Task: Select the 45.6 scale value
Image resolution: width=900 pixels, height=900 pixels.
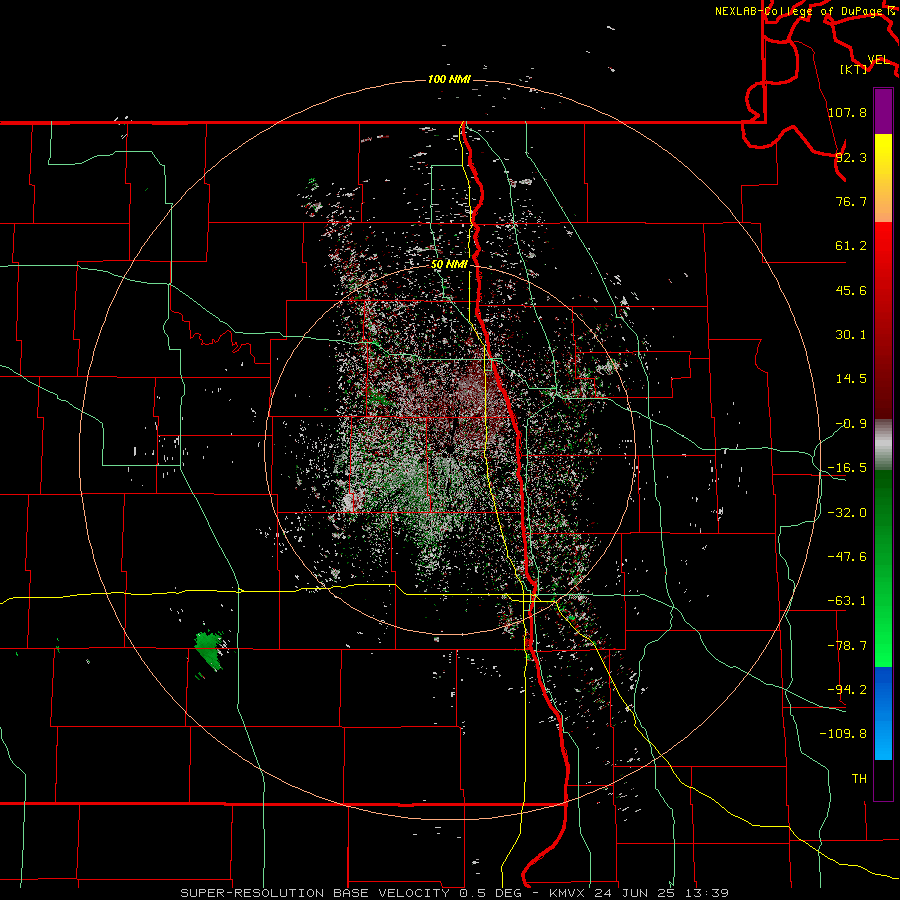Action: tap(851, 290)
